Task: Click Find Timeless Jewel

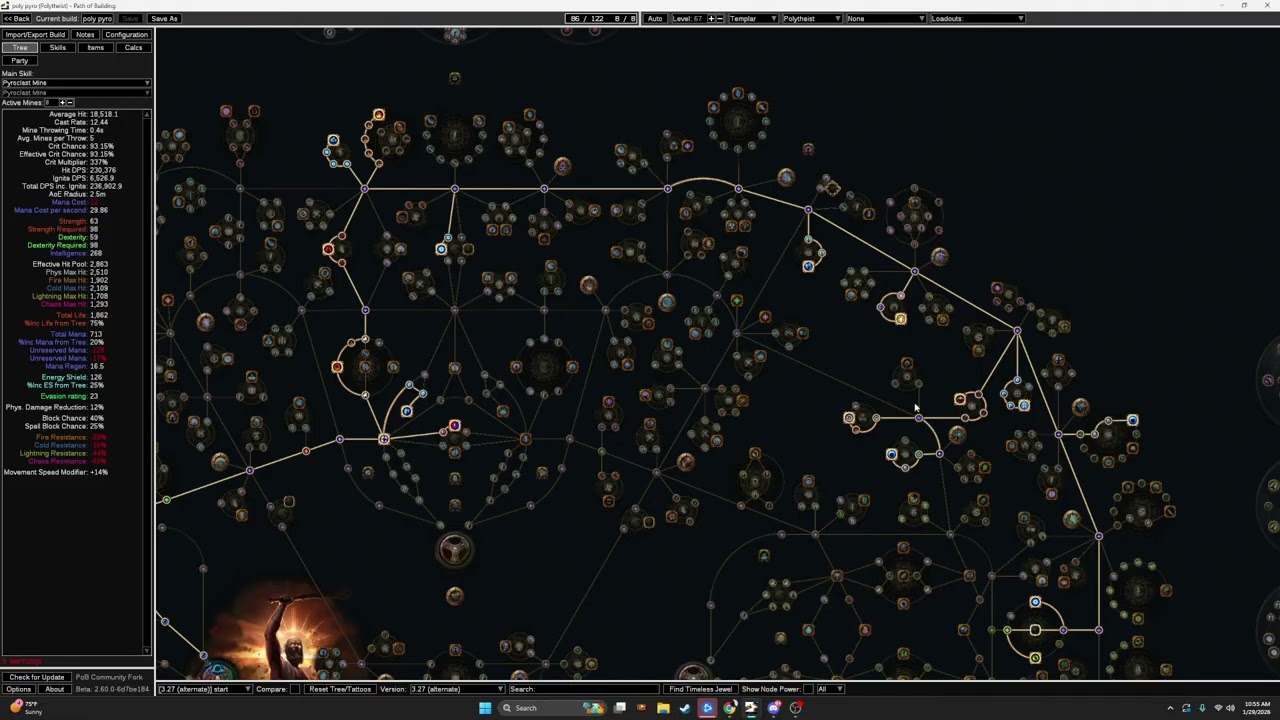Action: coord(700,689)
